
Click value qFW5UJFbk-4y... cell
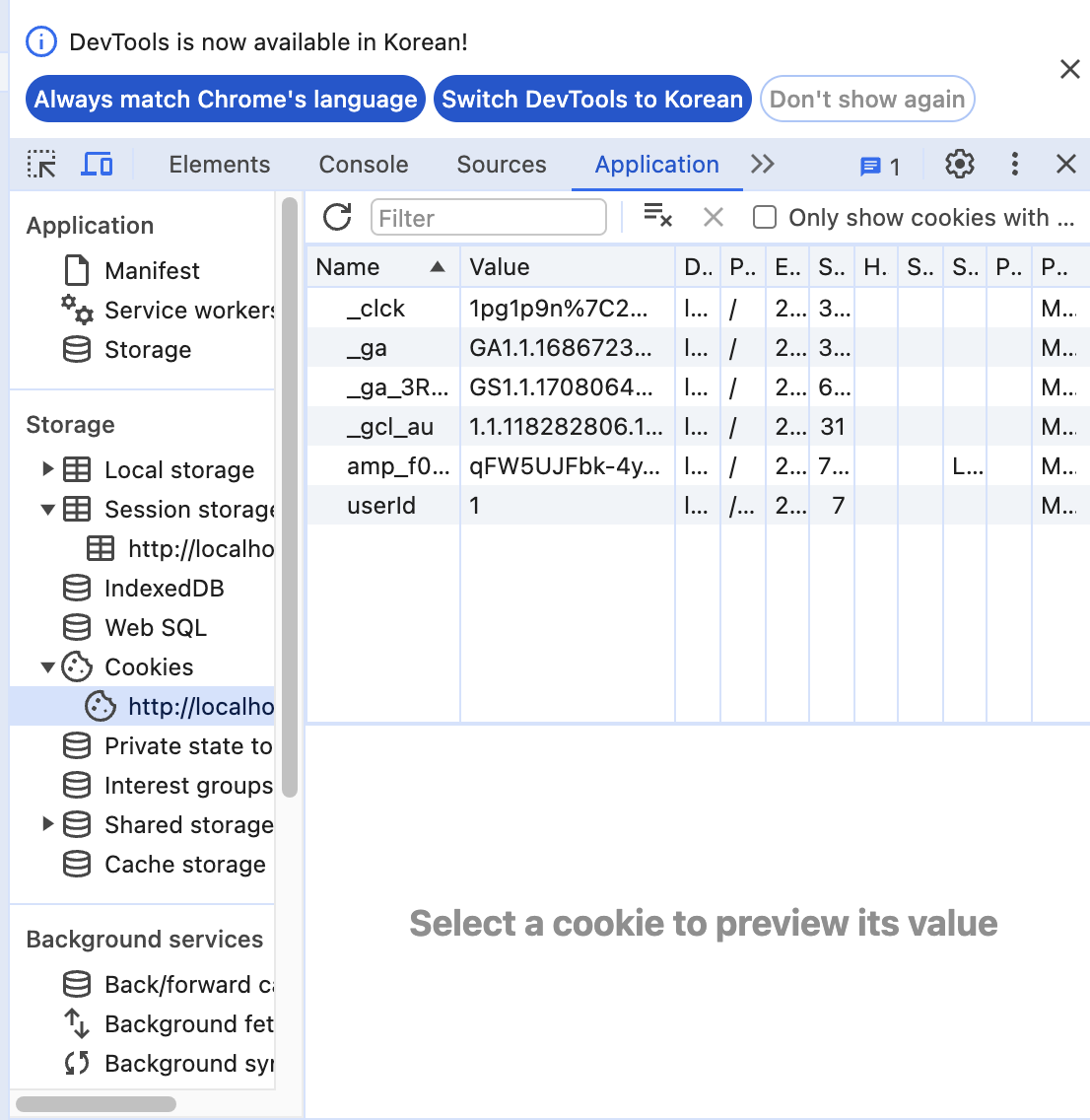click(x=568, y=465)
